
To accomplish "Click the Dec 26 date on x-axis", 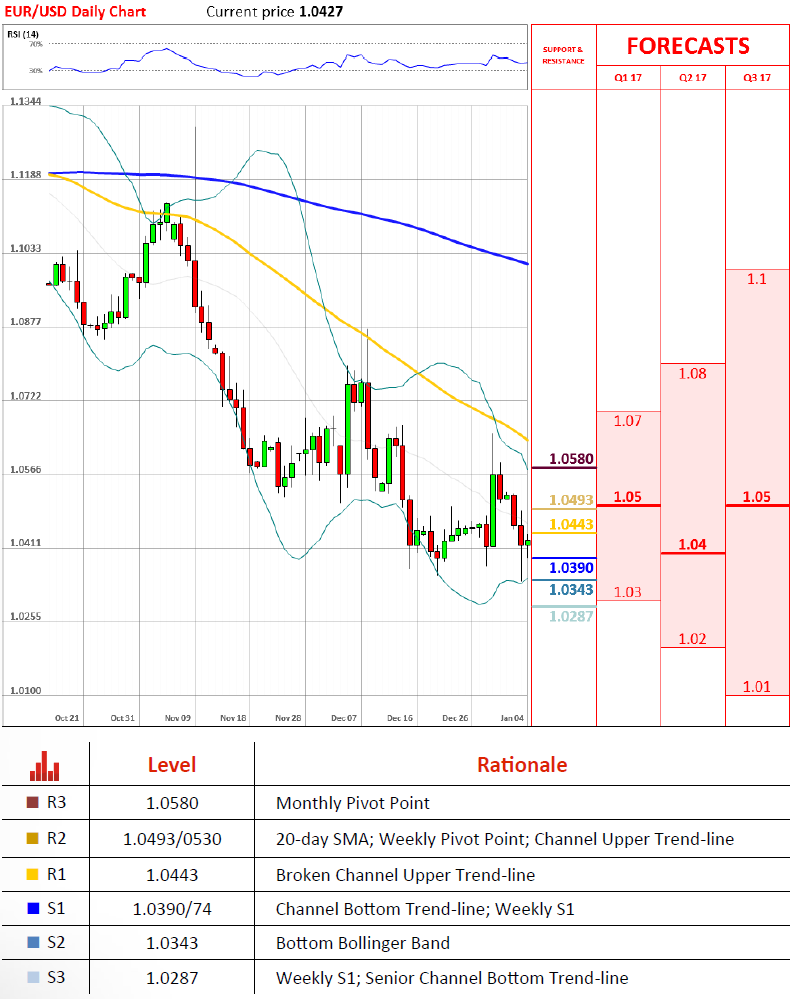I will tap(455, 718).
